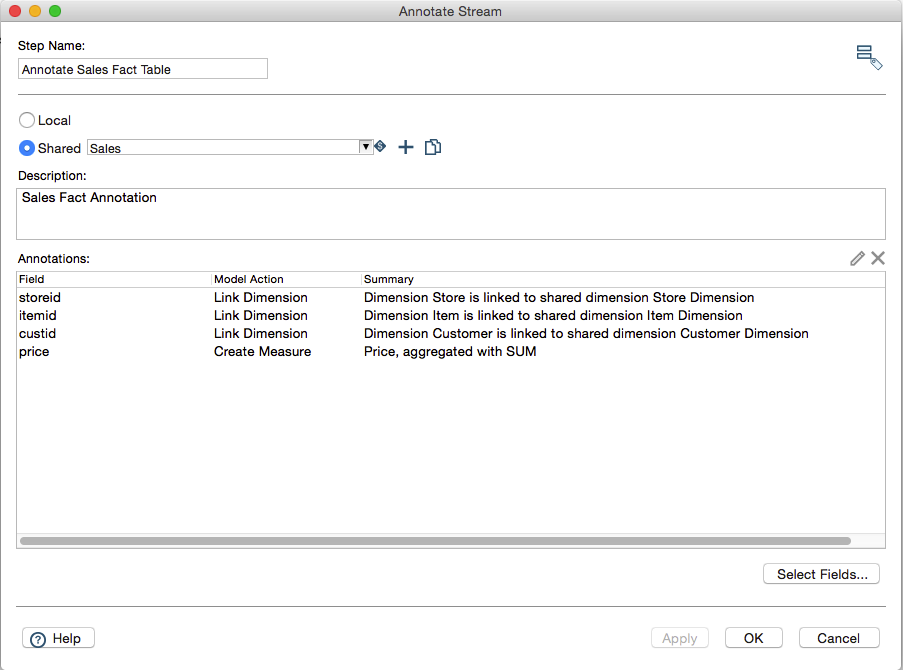Click summary about Store Dimension link
The image size is (903, 670).
[559, 297]
